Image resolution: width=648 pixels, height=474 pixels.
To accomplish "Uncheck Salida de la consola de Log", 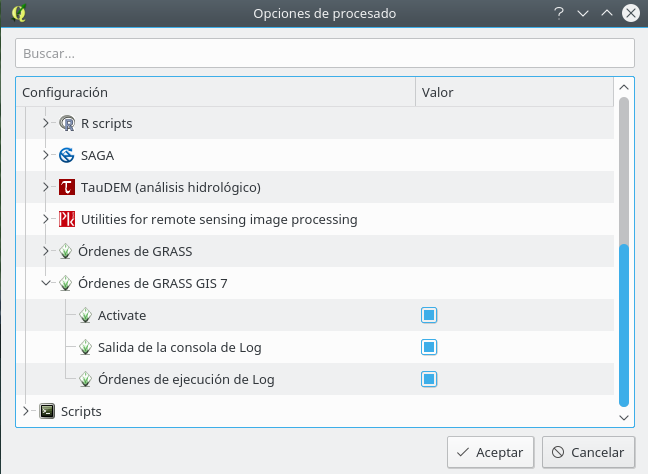I will [429, 347].
